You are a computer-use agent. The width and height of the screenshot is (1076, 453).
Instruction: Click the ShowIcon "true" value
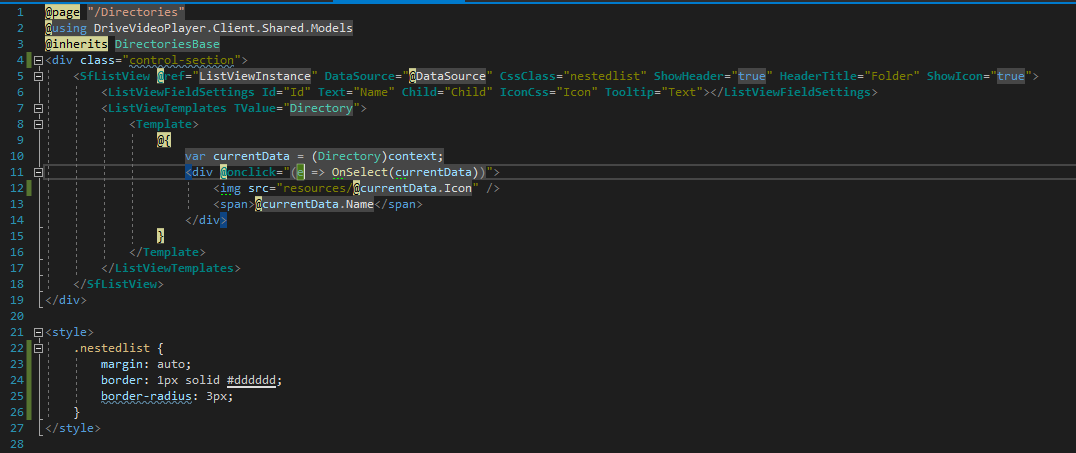click(x=1010, y=76)
